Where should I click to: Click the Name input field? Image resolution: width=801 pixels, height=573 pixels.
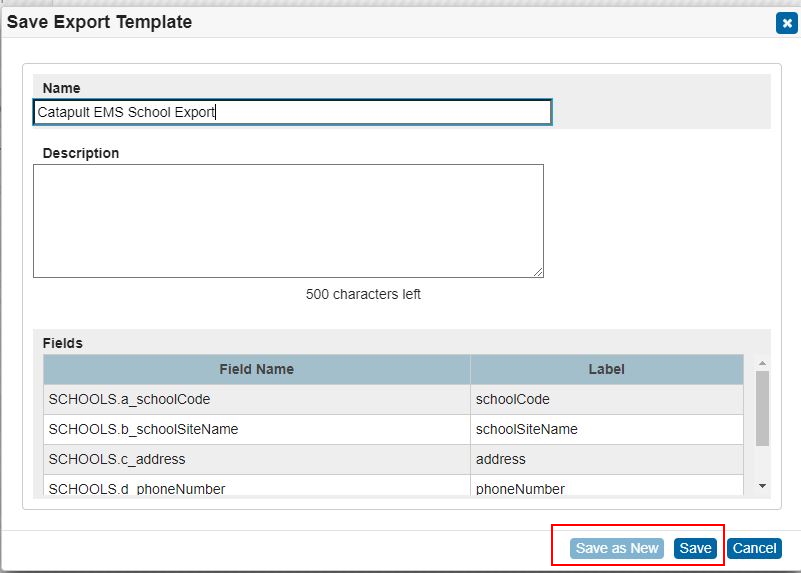[292, 112]
